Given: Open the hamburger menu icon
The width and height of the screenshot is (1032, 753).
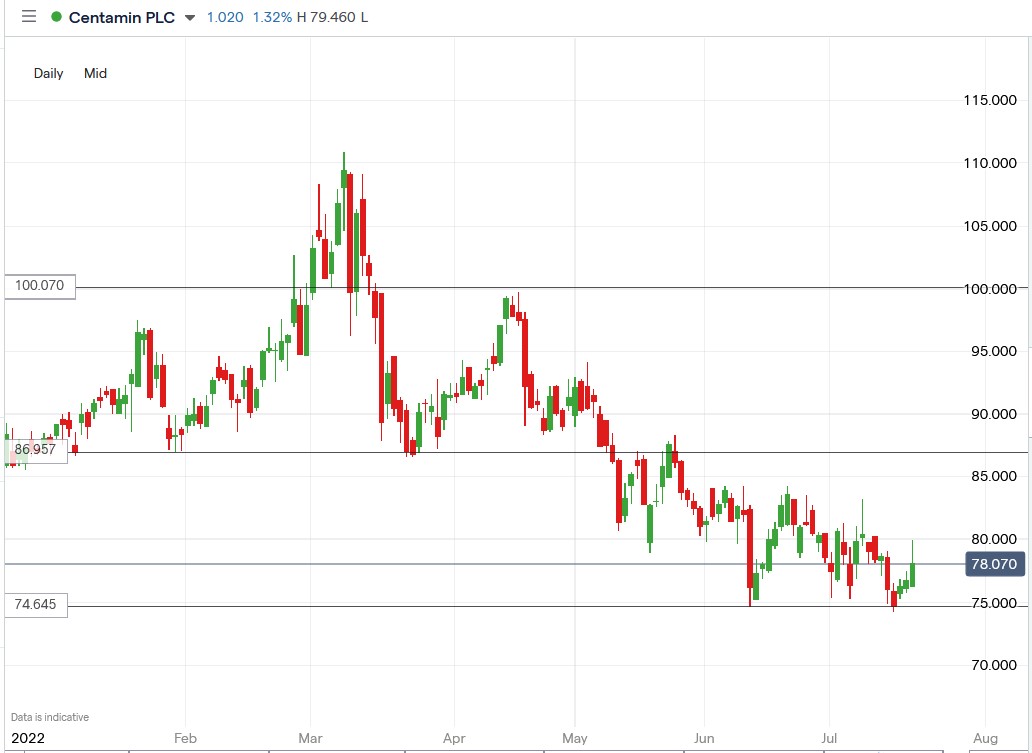Looking at the screenshot, I should pos(28,16).
